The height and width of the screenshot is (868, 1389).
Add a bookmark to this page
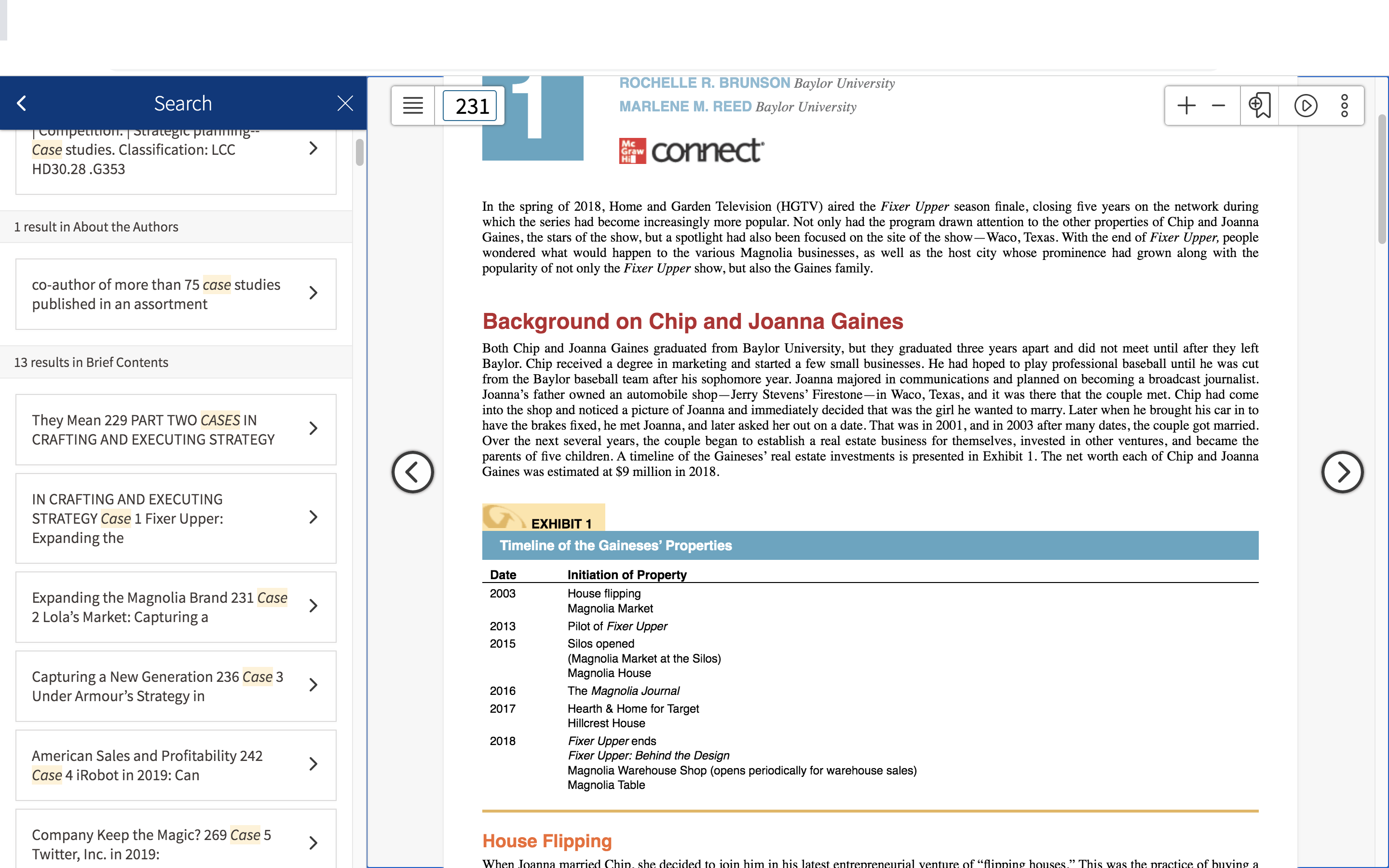(1259, 106)
